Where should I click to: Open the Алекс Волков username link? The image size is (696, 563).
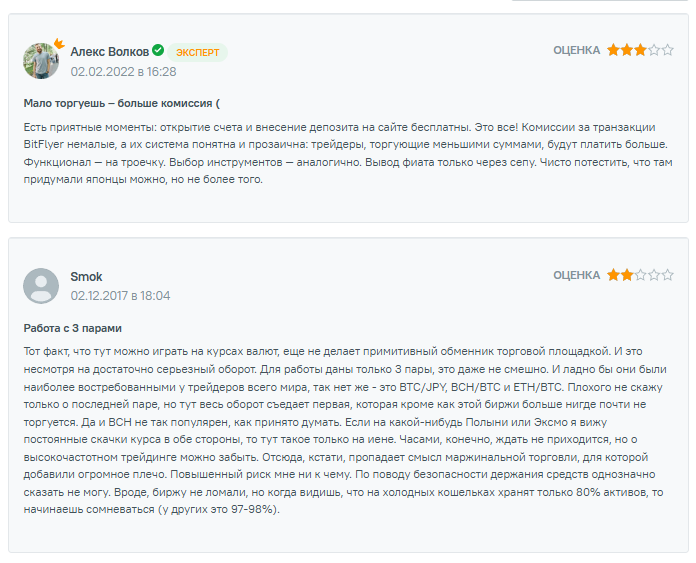point(109,51)
